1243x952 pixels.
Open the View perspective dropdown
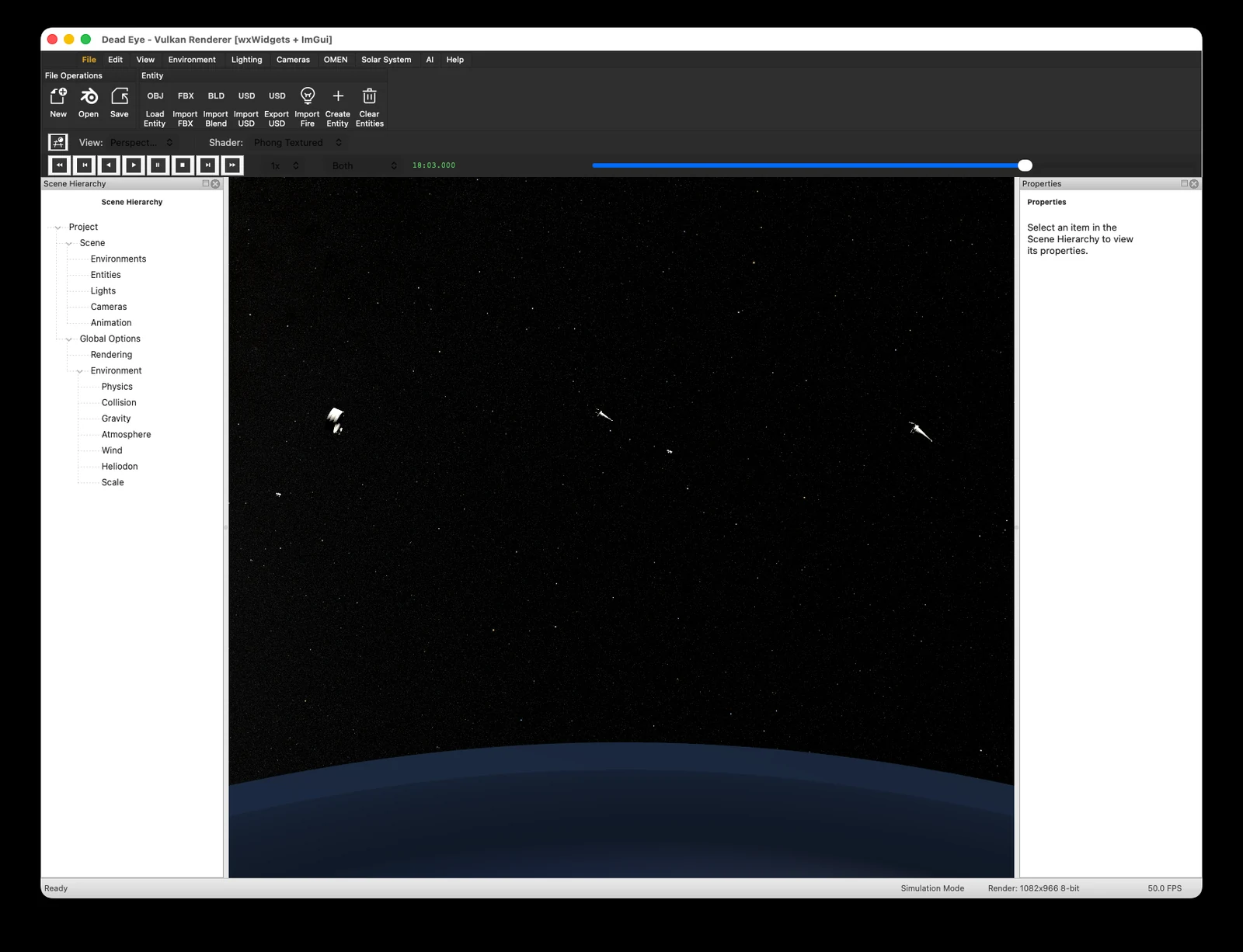click(x=141, y=143)
